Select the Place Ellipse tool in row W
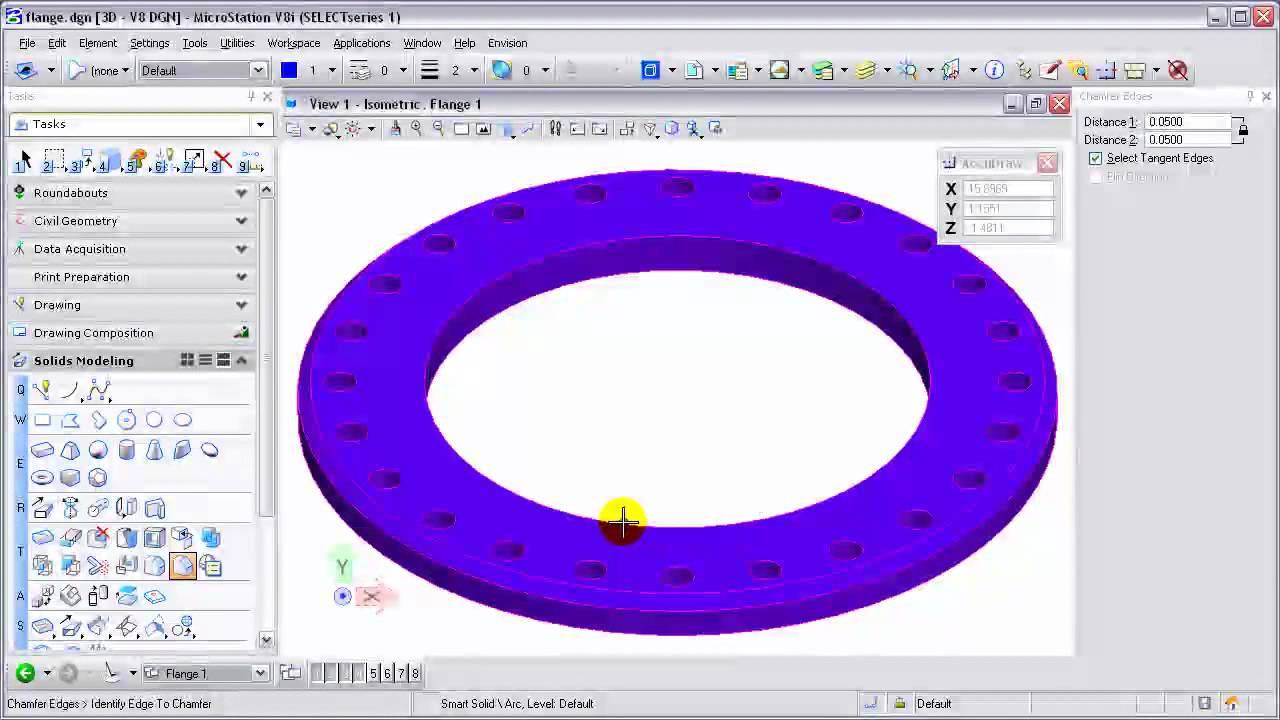The height and width of the screenshot is (720, 1280). [182, 420]
